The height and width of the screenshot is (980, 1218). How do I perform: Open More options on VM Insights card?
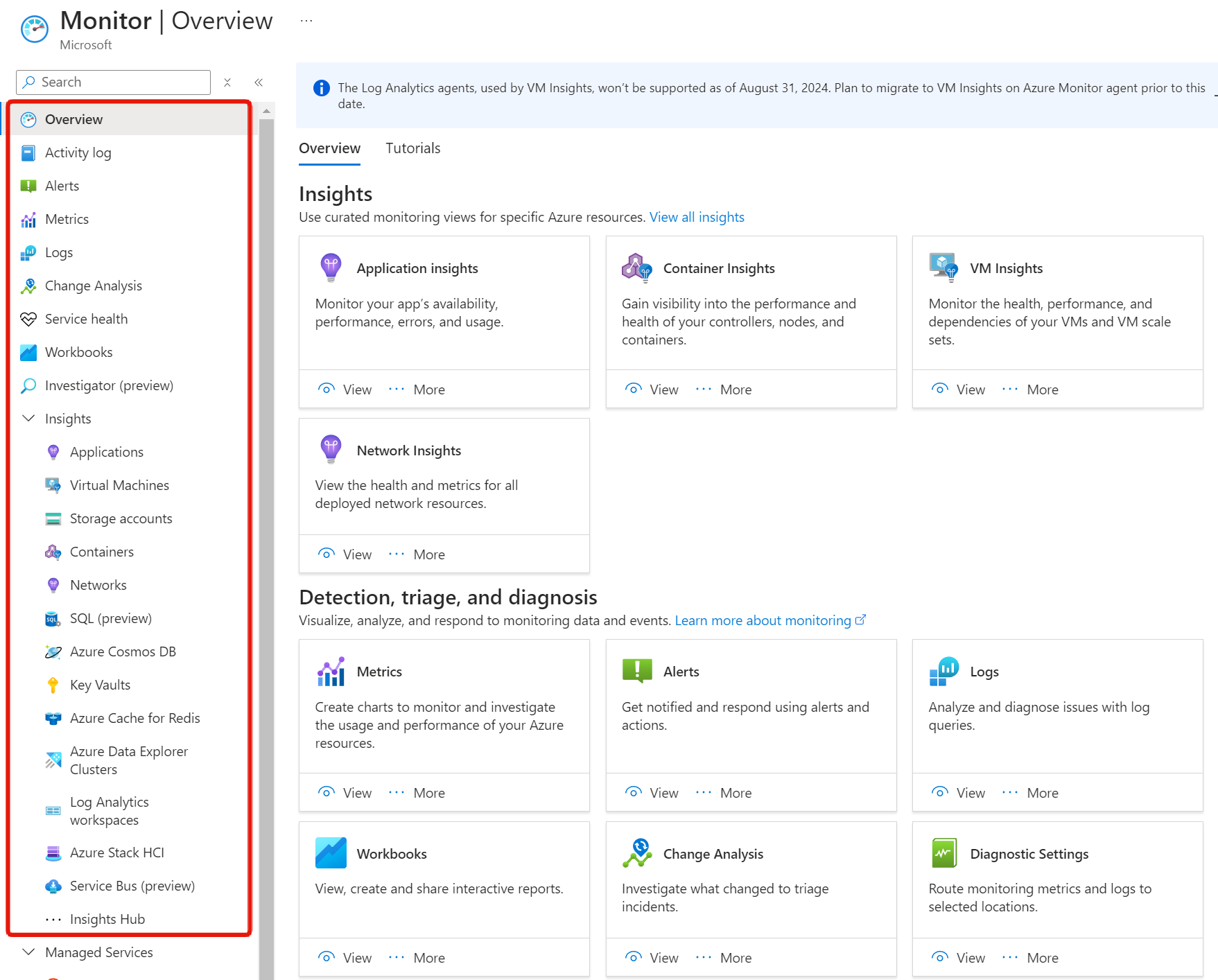1030,390
